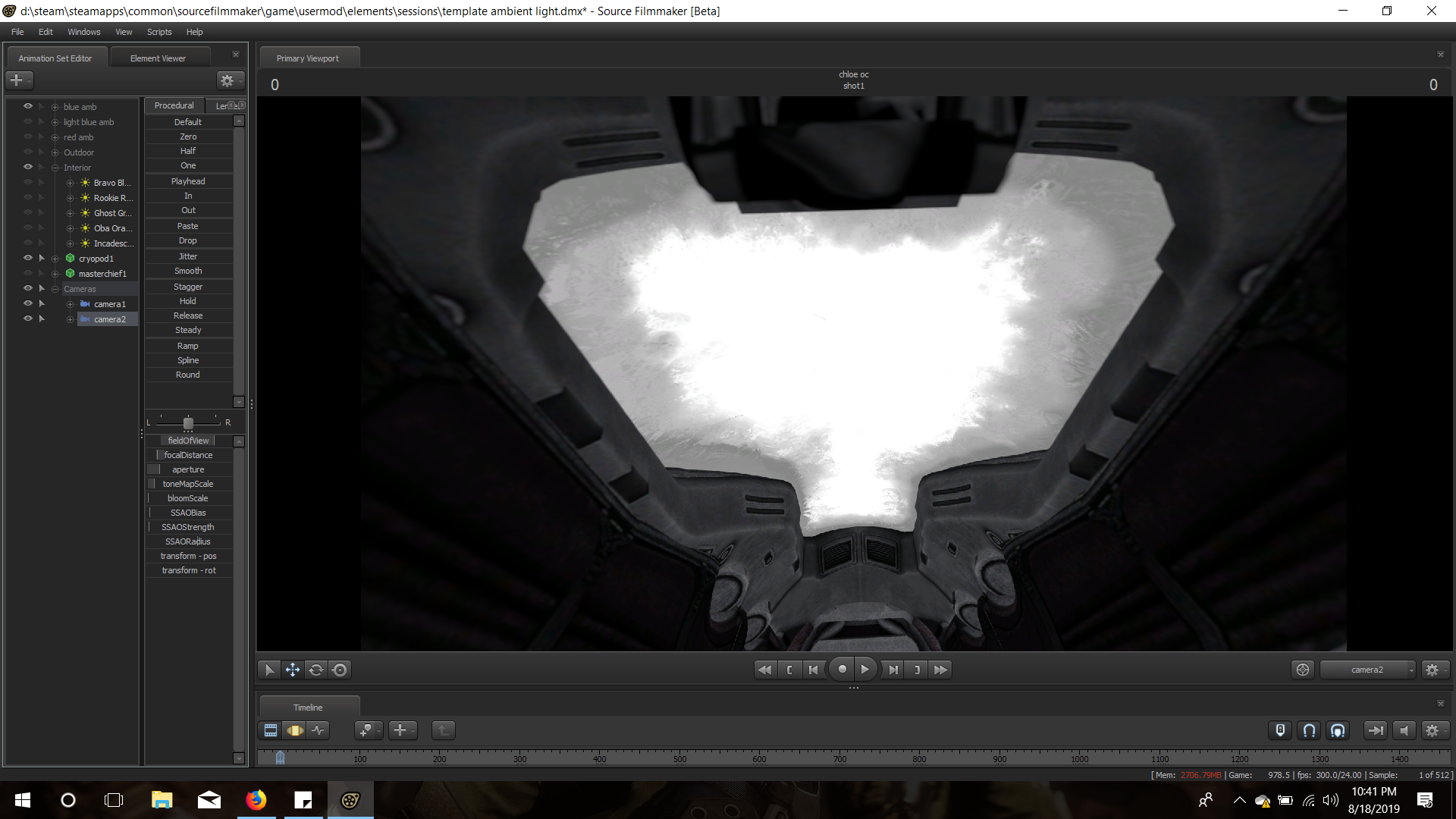Click the play button
Image resolution: width=1456 pixels, height=819 pixels.
(x=865, y=670)
